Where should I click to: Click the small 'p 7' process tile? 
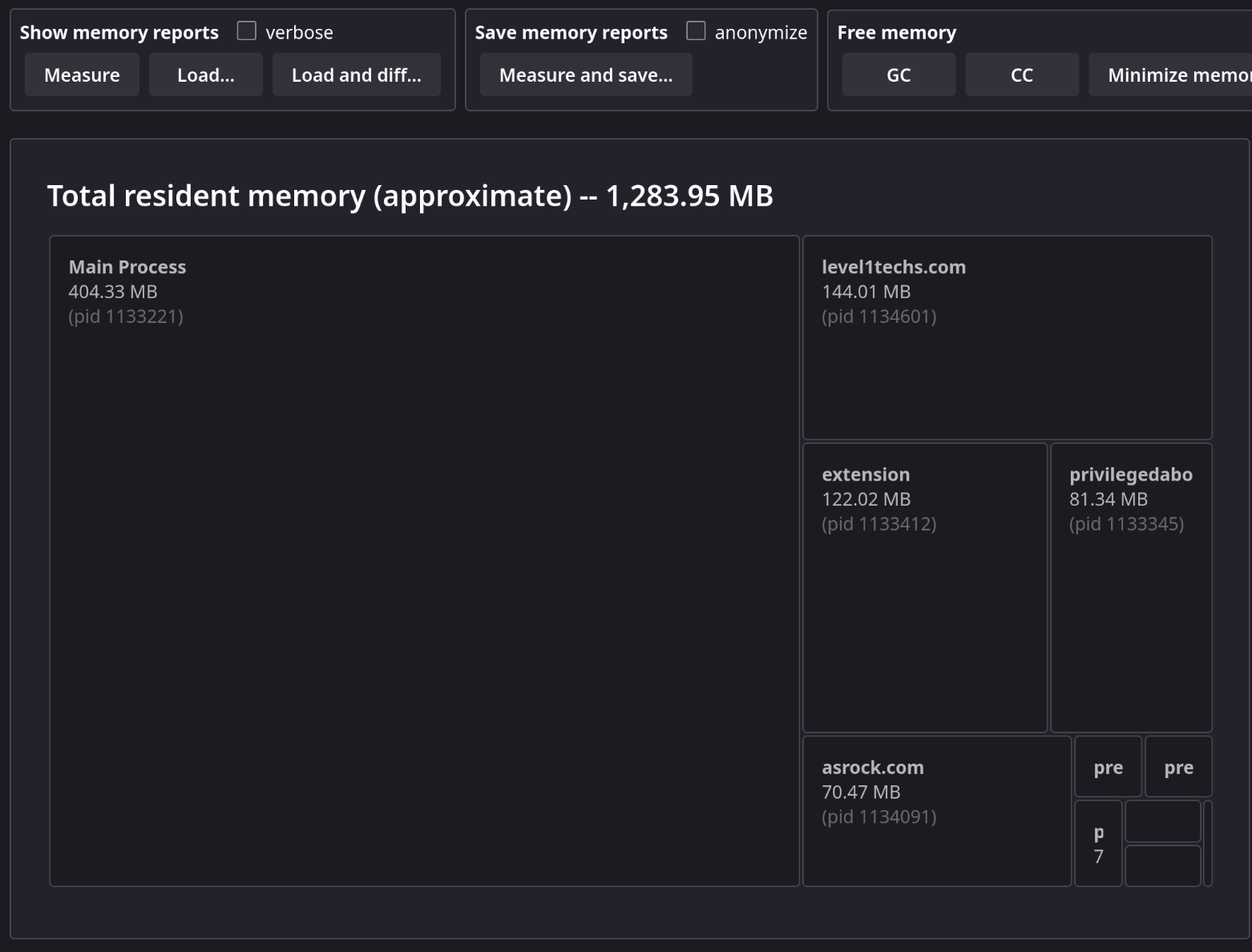click(1098, 843)
